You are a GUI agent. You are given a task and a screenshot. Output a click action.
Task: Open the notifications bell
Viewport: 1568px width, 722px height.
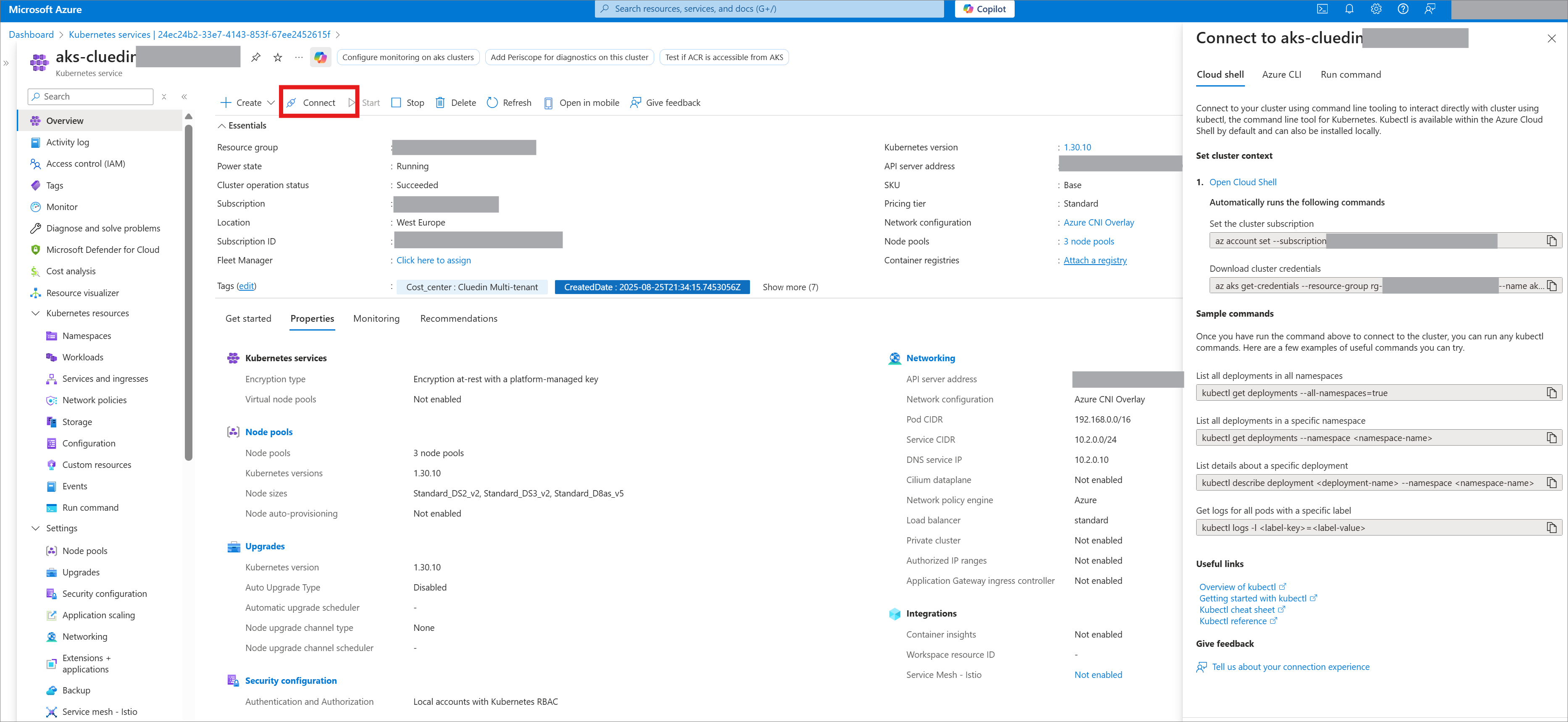[x=1349, y=9]
